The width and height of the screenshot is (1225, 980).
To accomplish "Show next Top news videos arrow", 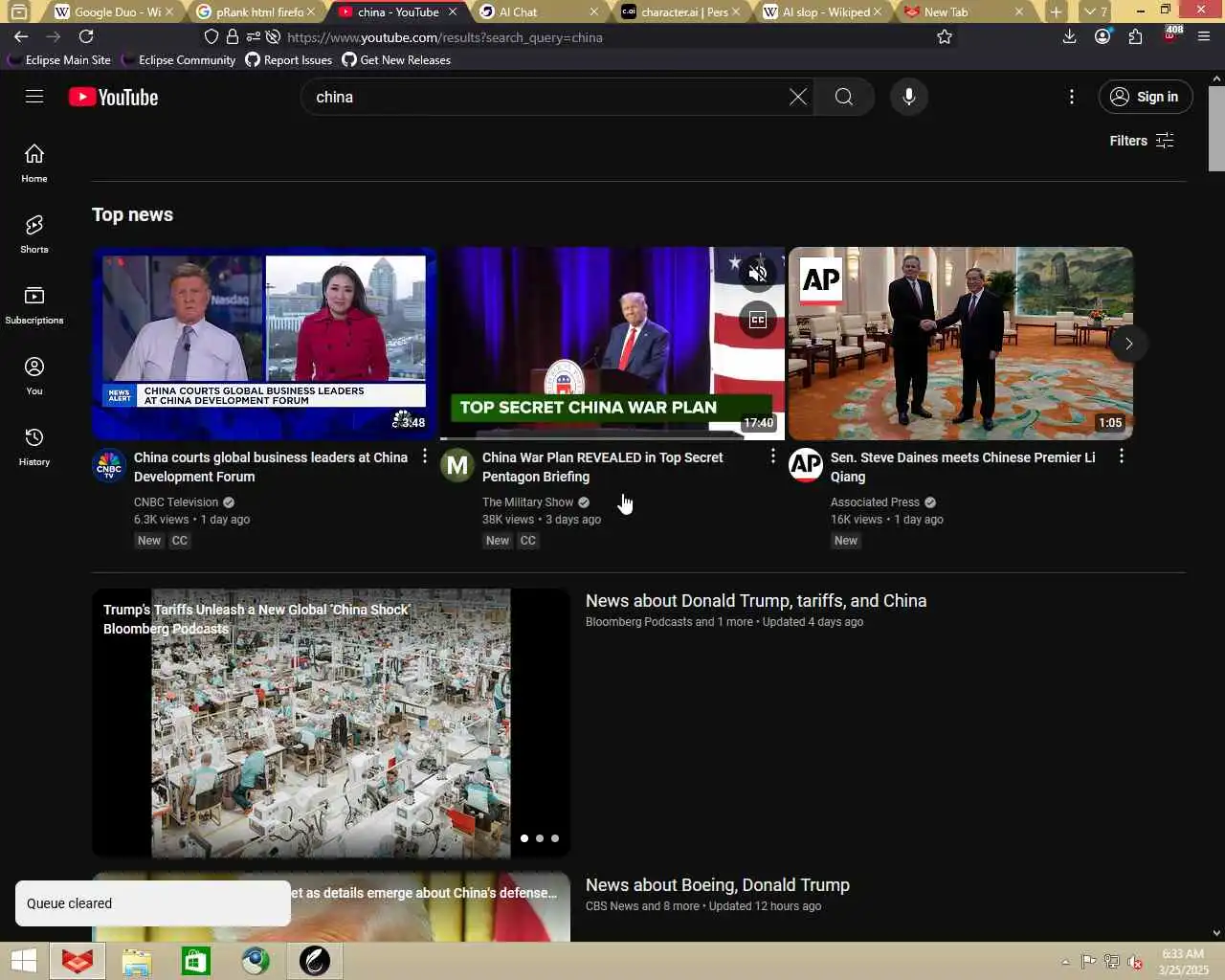I will (1128, 344).
